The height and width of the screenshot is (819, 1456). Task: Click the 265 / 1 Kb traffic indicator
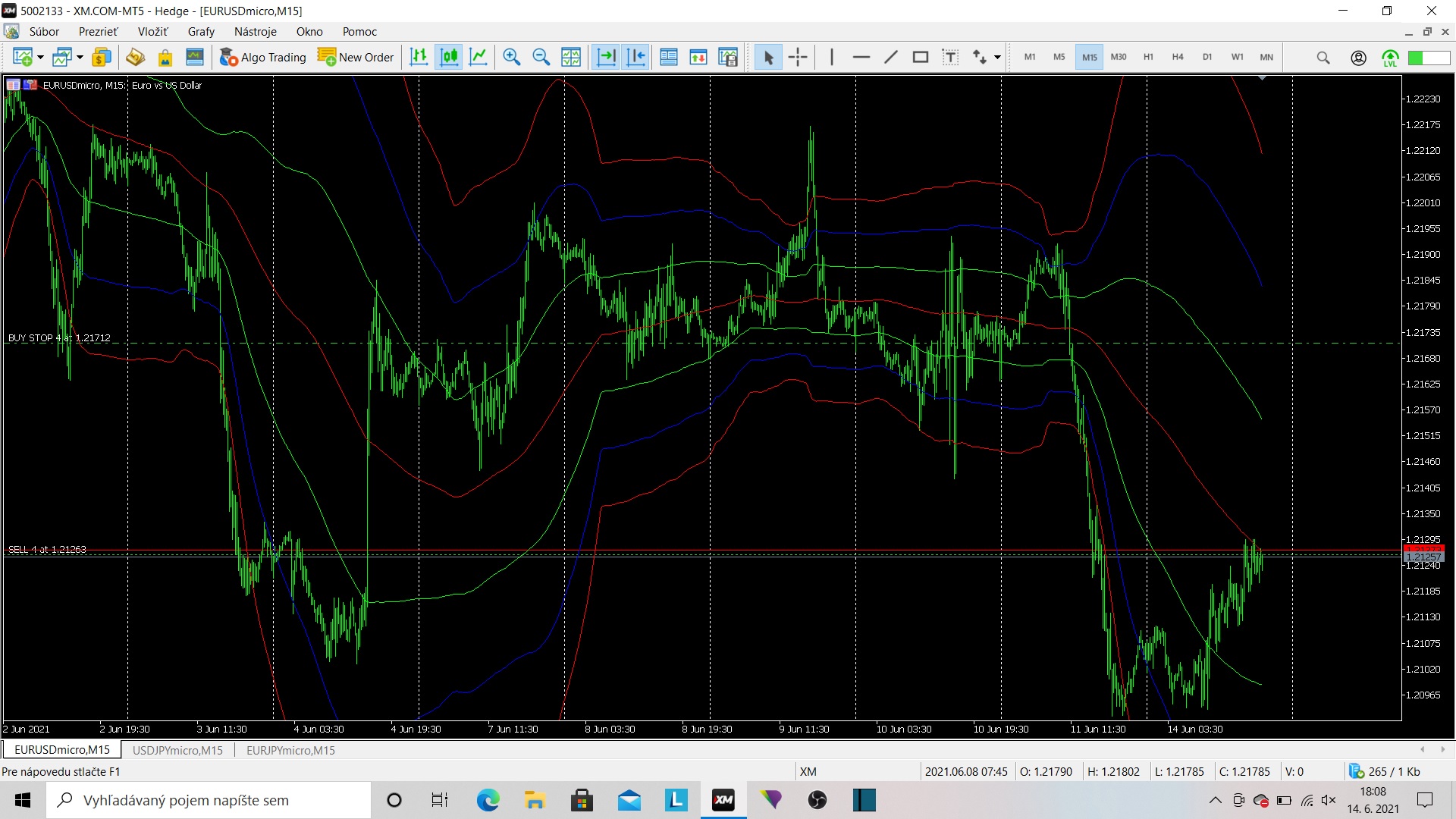pos(1385,772)
